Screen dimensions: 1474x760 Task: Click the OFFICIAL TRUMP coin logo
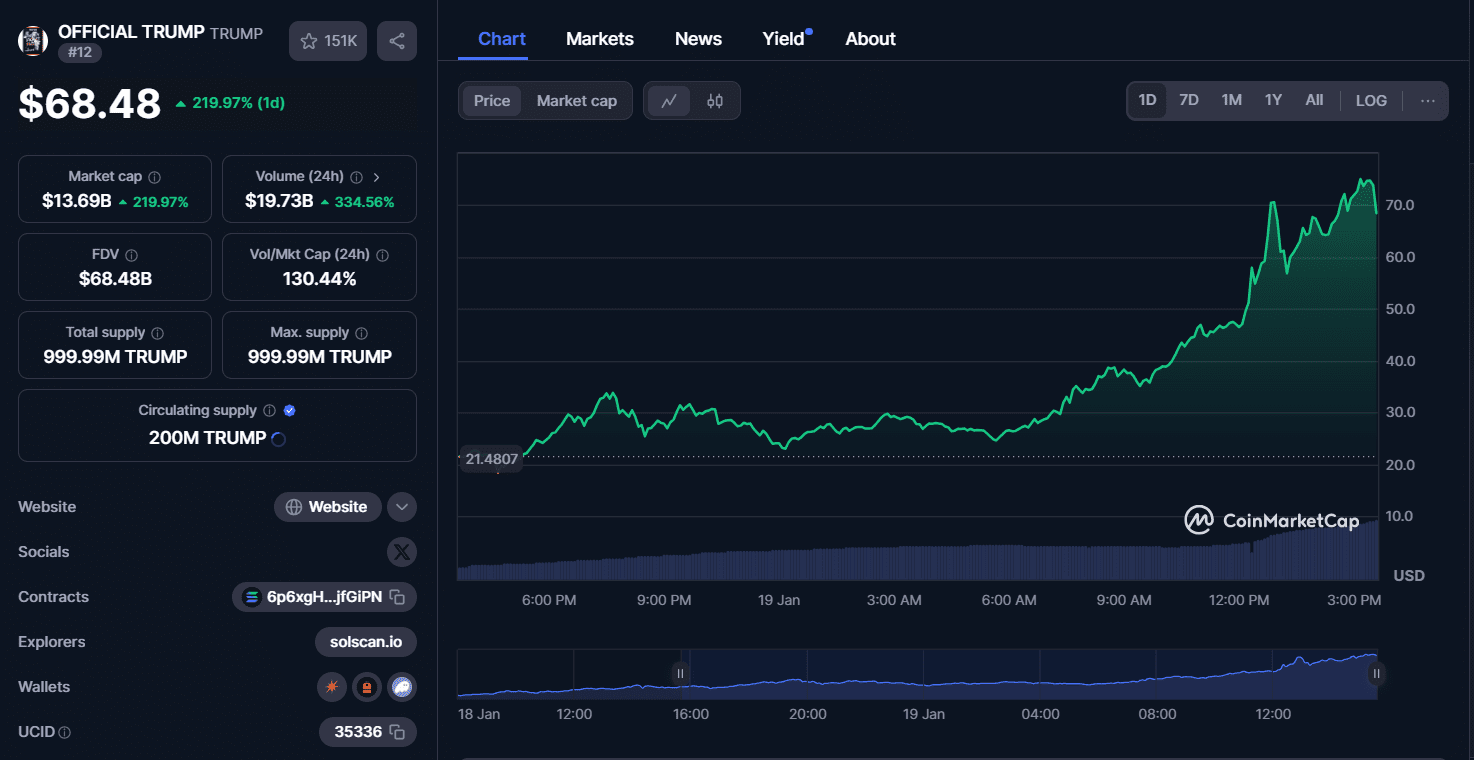pyautogui.click(x=34, y=40)
